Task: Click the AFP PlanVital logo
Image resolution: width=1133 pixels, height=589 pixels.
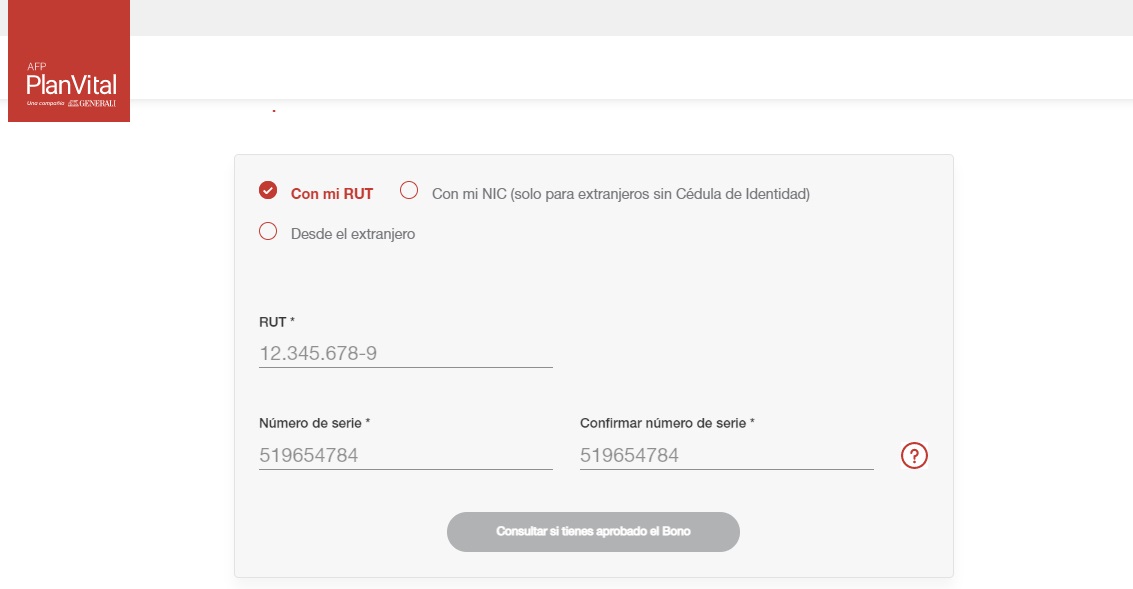Action: point(69,83)
